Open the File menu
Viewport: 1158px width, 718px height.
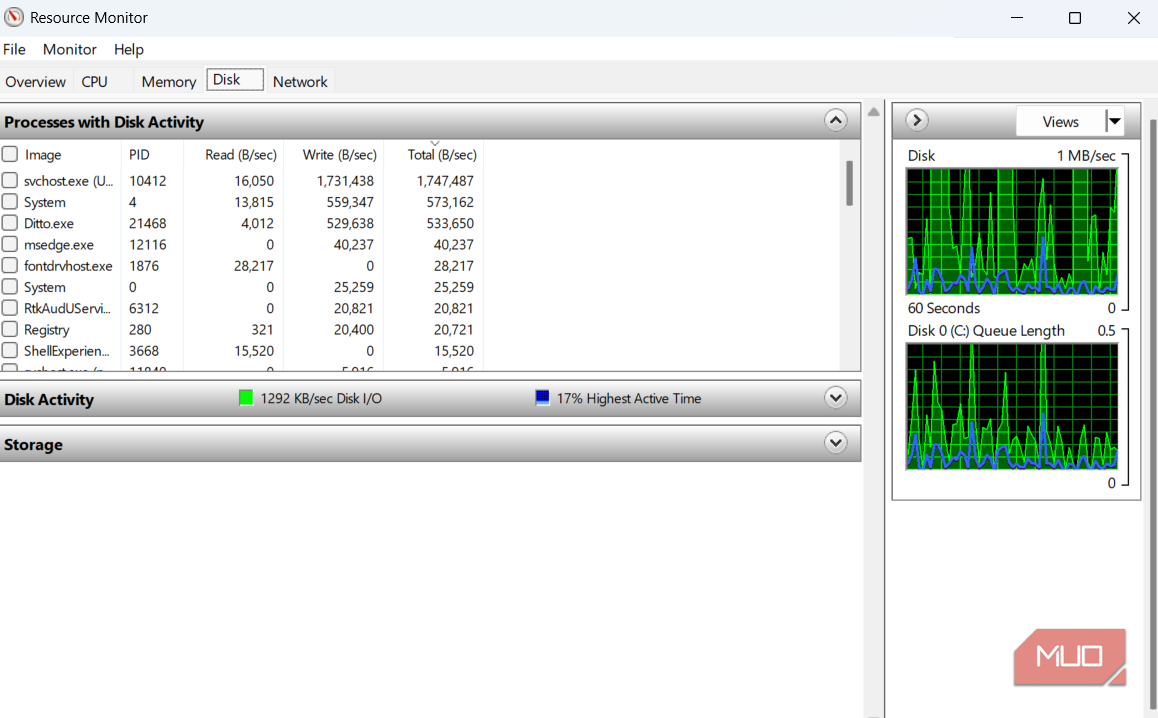click(14, 49)
